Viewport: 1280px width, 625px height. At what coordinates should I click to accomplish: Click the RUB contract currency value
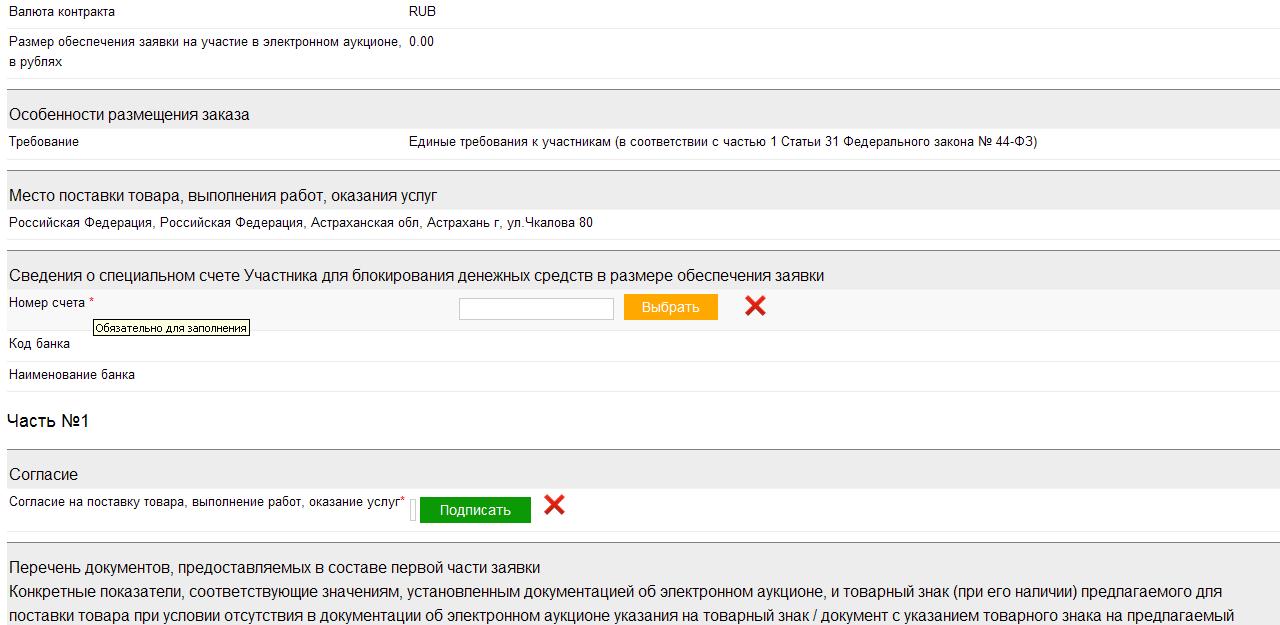[x=422, y=12]
